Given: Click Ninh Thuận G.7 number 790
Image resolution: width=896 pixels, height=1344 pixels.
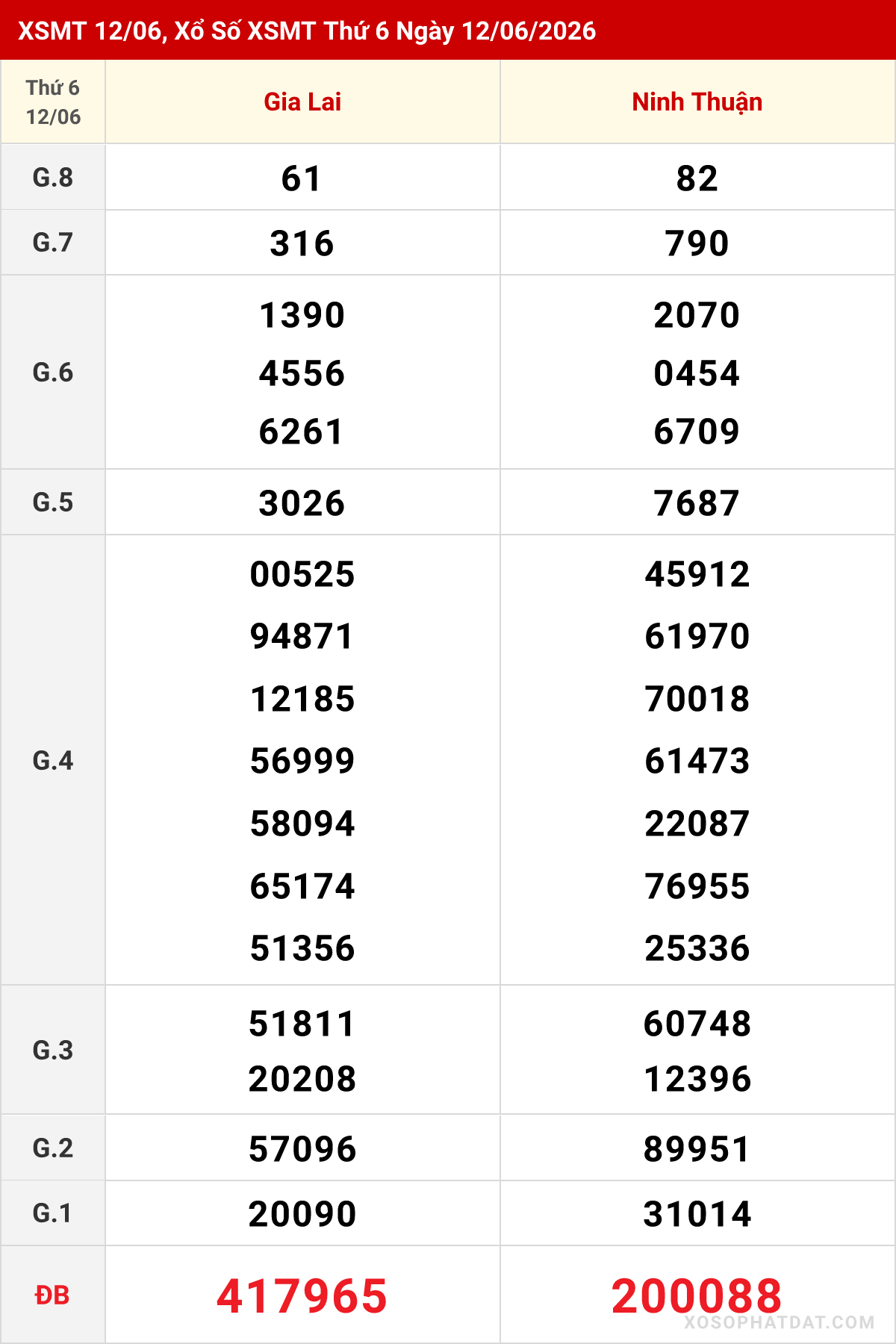Looking at the screenshot, I should coord(697,243).
